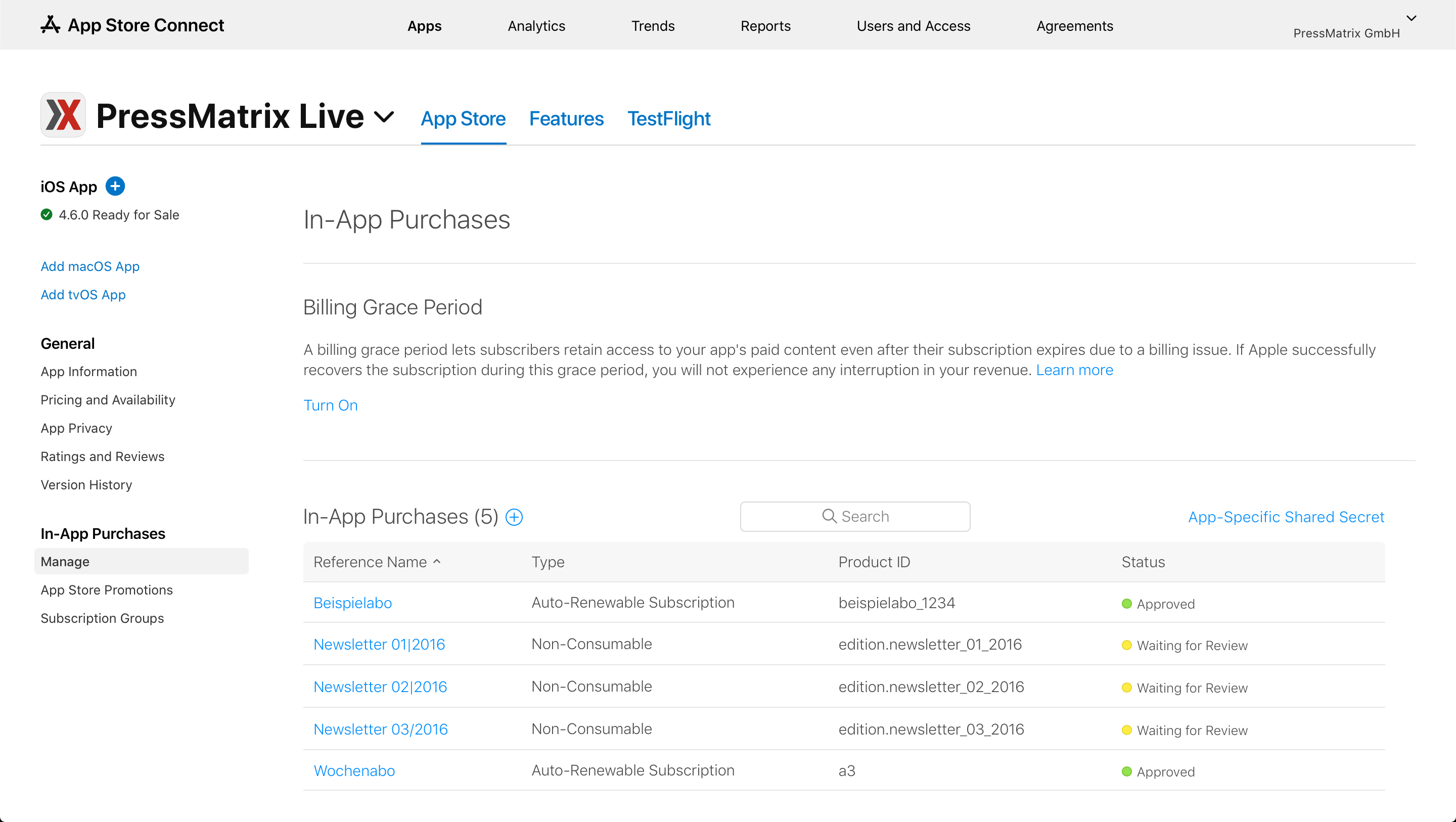Click the PressMatrix Live app icon

coord(63,115)
